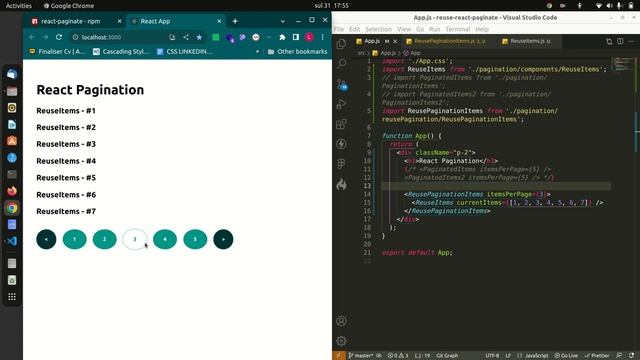This screenshot has width=640, height=360.
Task: Toggle Chrome side panel icon
Action: (296, 37)
